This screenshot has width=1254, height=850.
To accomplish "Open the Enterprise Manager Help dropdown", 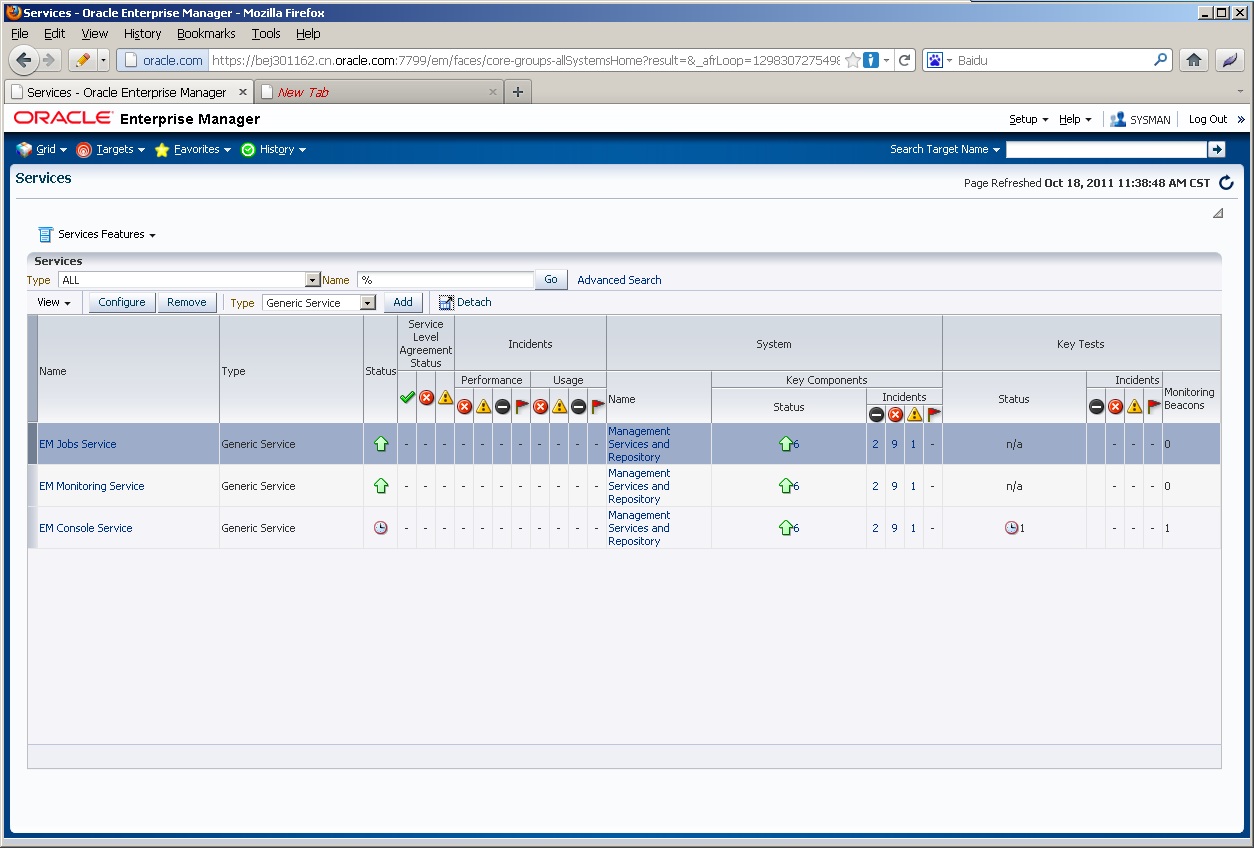I will [1075, 119].
